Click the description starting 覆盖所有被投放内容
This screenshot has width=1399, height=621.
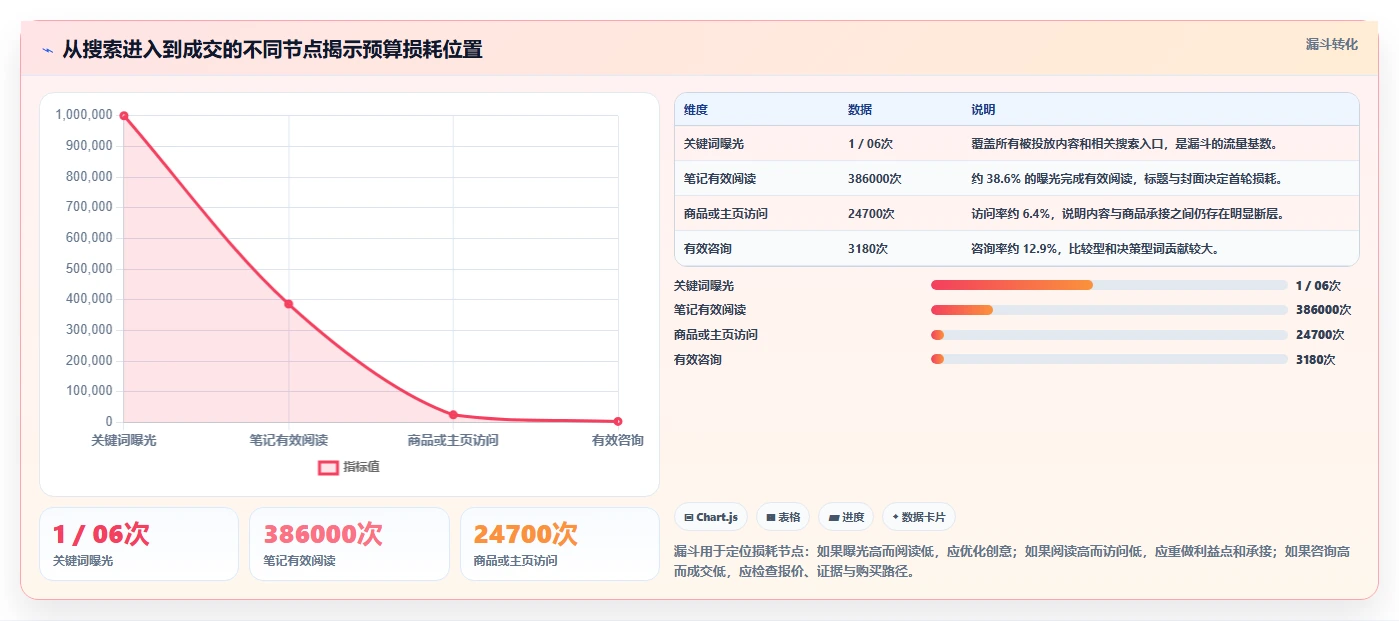(x=1124, y=144)
